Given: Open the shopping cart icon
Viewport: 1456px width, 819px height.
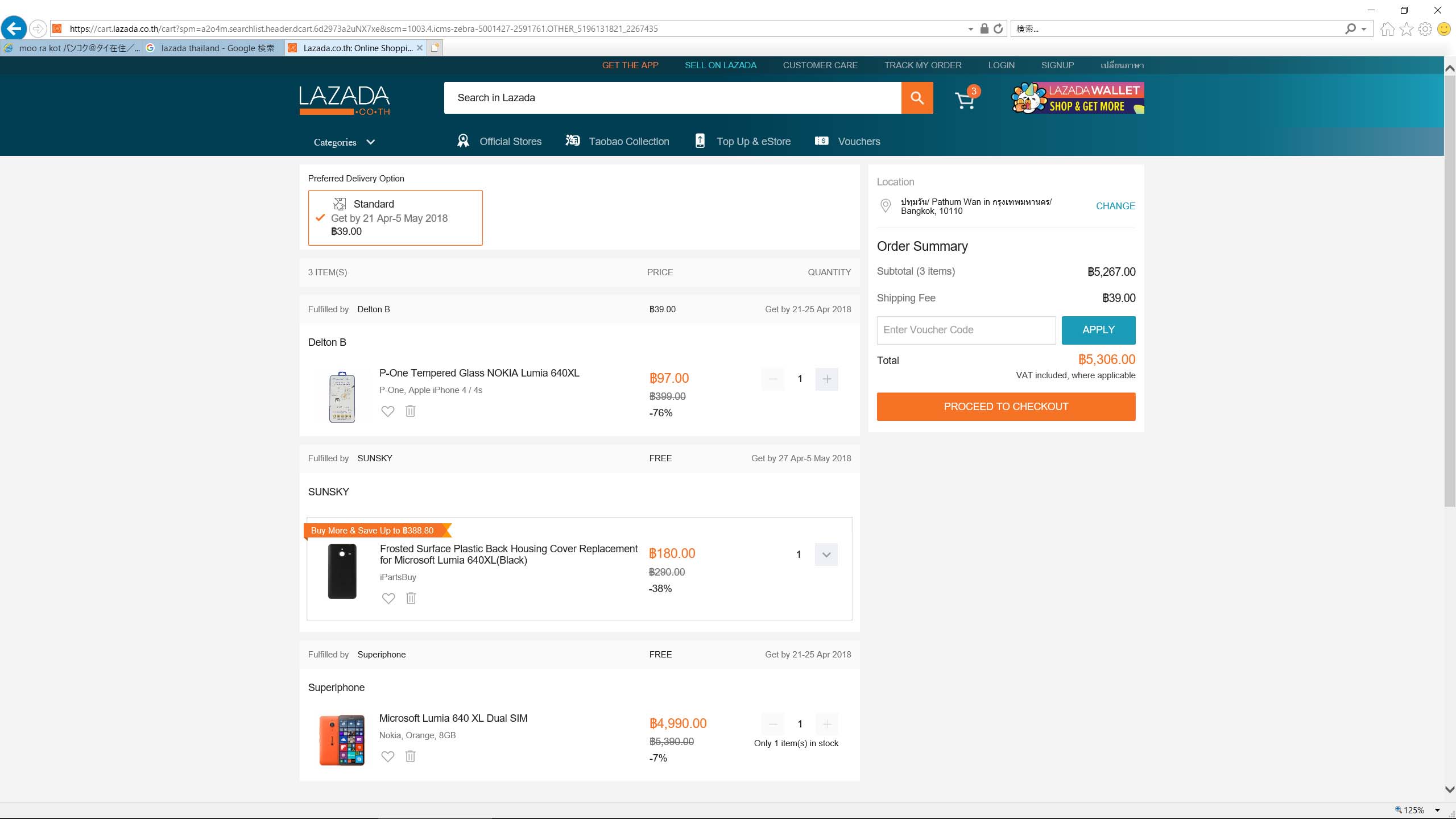Looking at the screenshot, I should pos(966,99).
